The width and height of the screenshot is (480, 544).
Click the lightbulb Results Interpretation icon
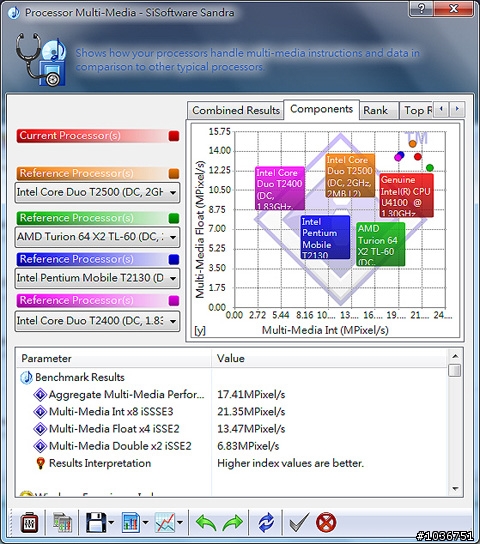[41, 463]
